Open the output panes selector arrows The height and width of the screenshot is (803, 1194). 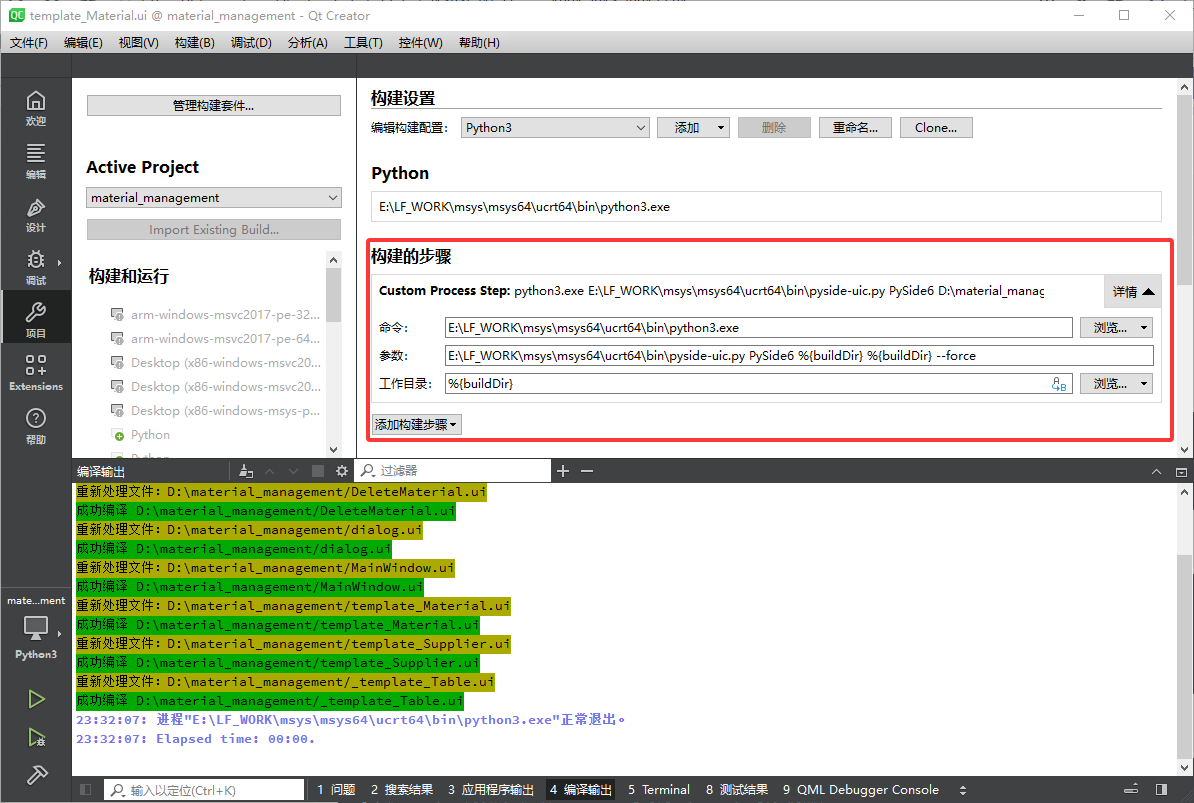click(x=963, y=790)
